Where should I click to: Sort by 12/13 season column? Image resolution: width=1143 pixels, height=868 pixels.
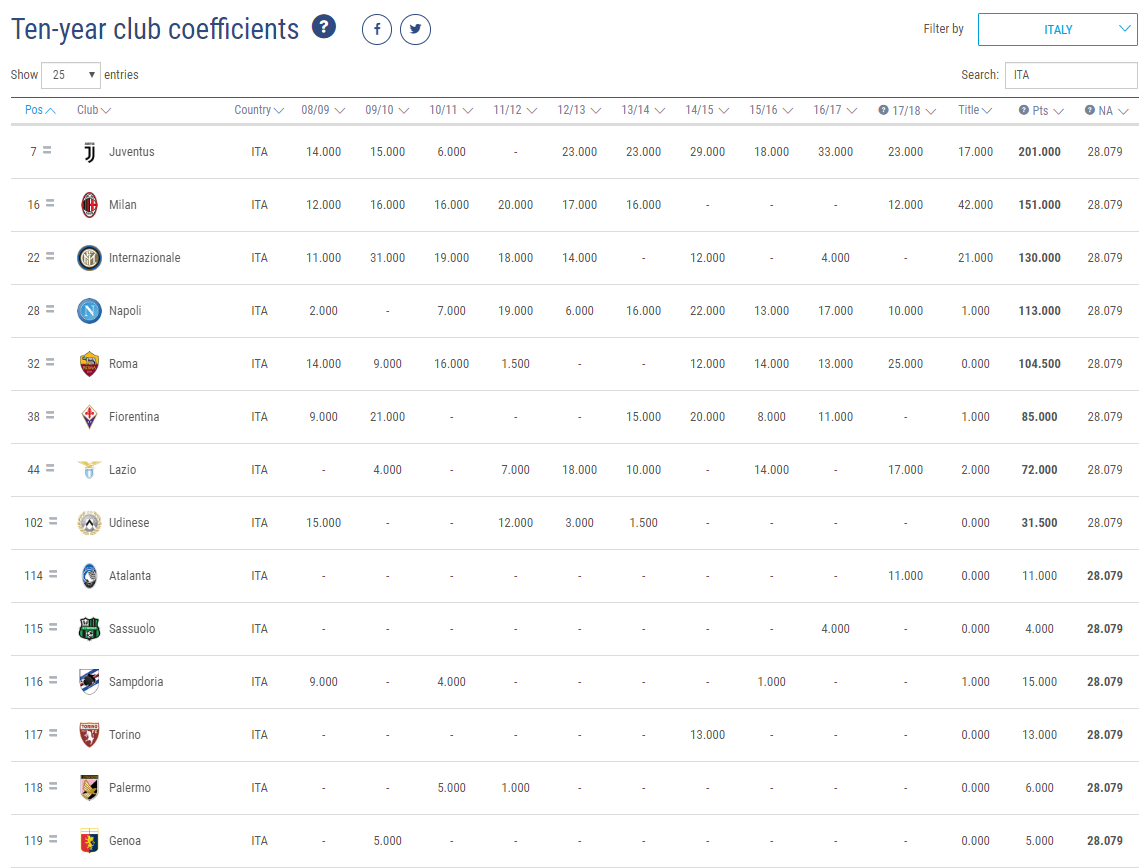[580, 110]
